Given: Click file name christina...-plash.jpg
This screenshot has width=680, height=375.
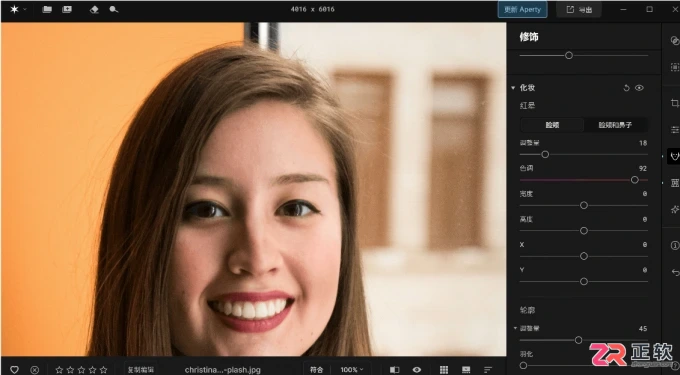Looking at the screenshot, I should tap(222, 370).
